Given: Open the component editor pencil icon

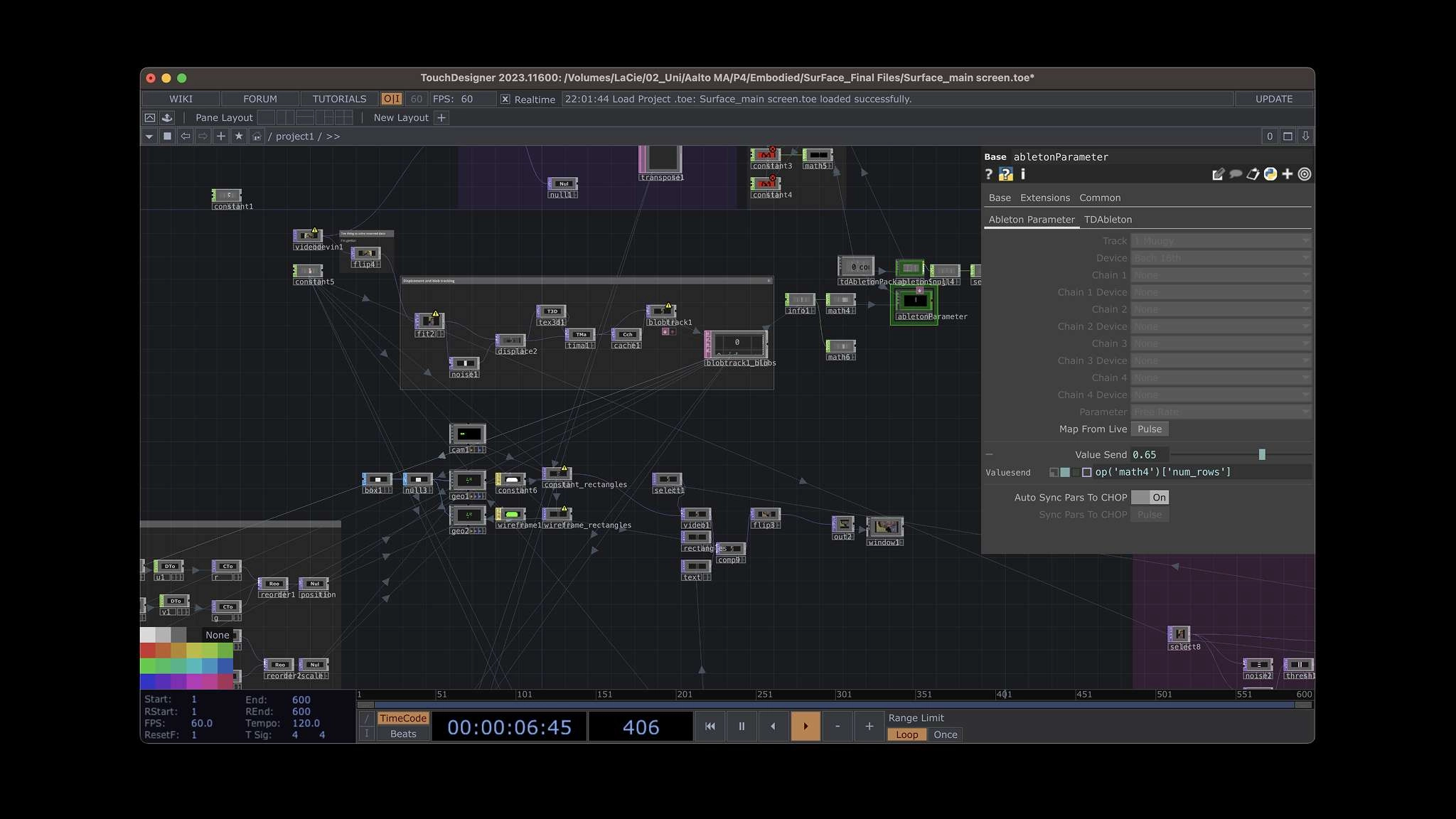Looking at the screenshot, I should point(1218,174).
